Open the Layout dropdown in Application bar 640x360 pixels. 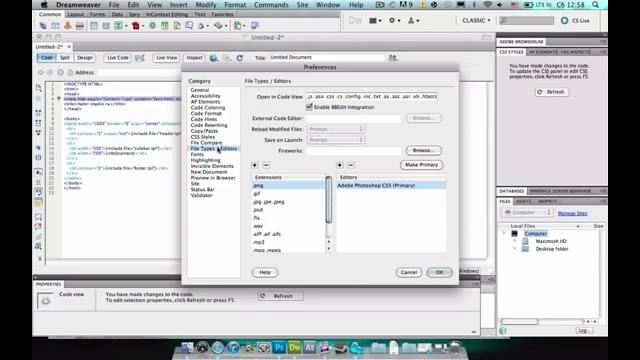point(375,20)
